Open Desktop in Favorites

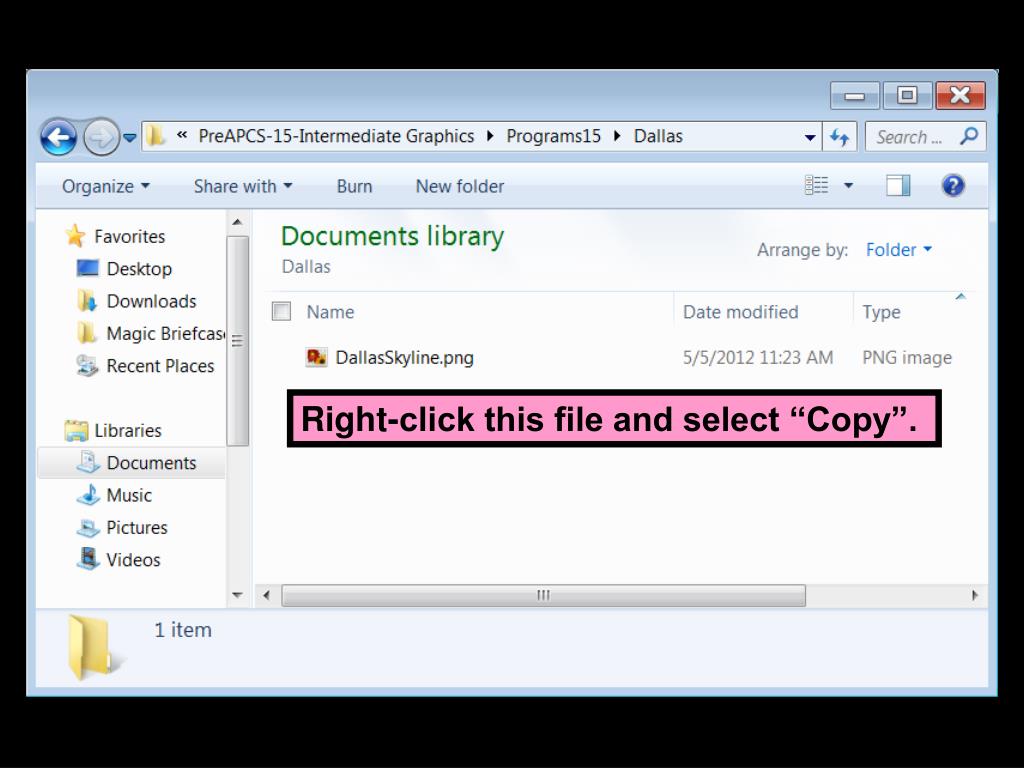pyautogui.click(x=139, y=268)
